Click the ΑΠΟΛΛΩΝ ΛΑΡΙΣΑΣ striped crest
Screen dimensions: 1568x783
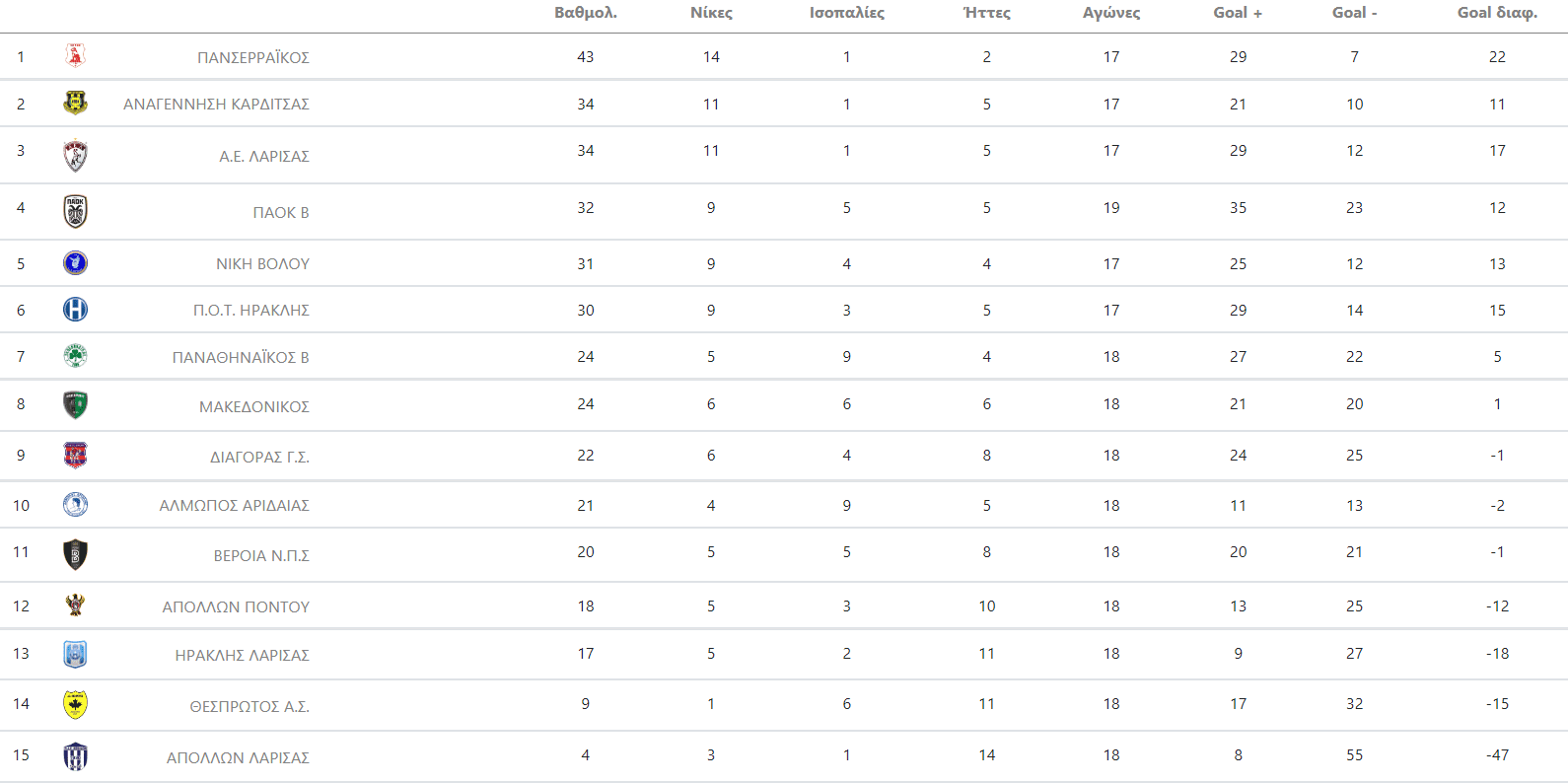(x=75, y=756)
